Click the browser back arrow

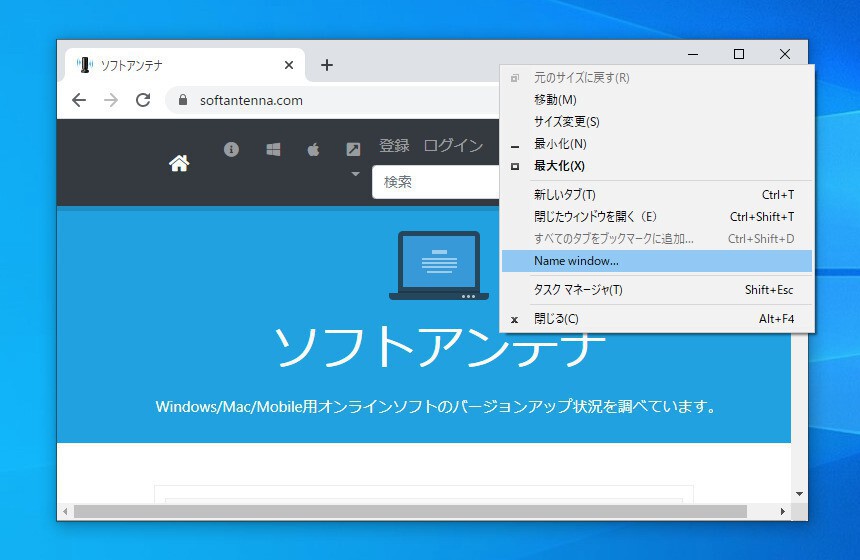click(79, 100)
